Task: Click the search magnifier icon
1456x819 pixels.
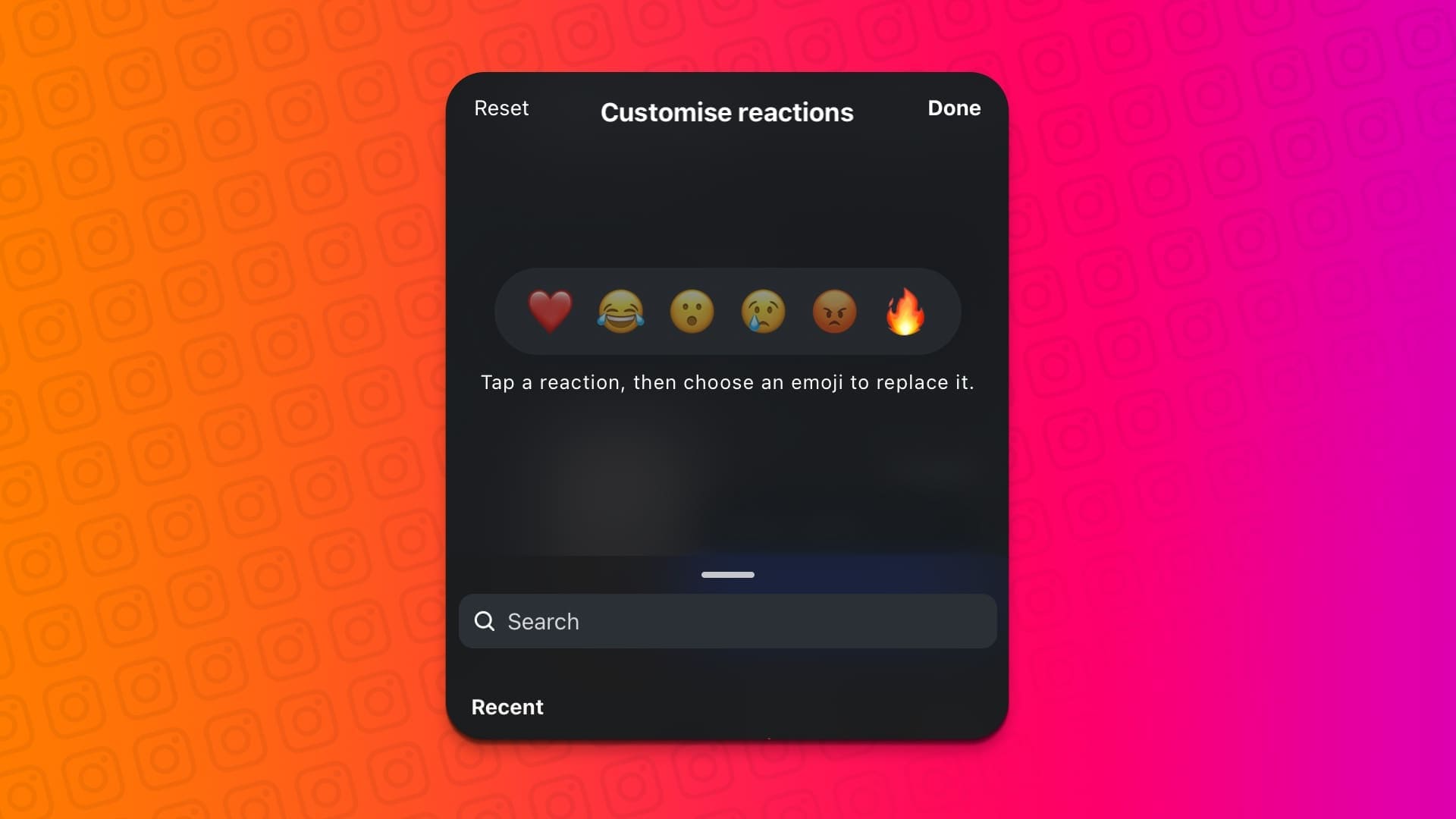Action: 484,621
